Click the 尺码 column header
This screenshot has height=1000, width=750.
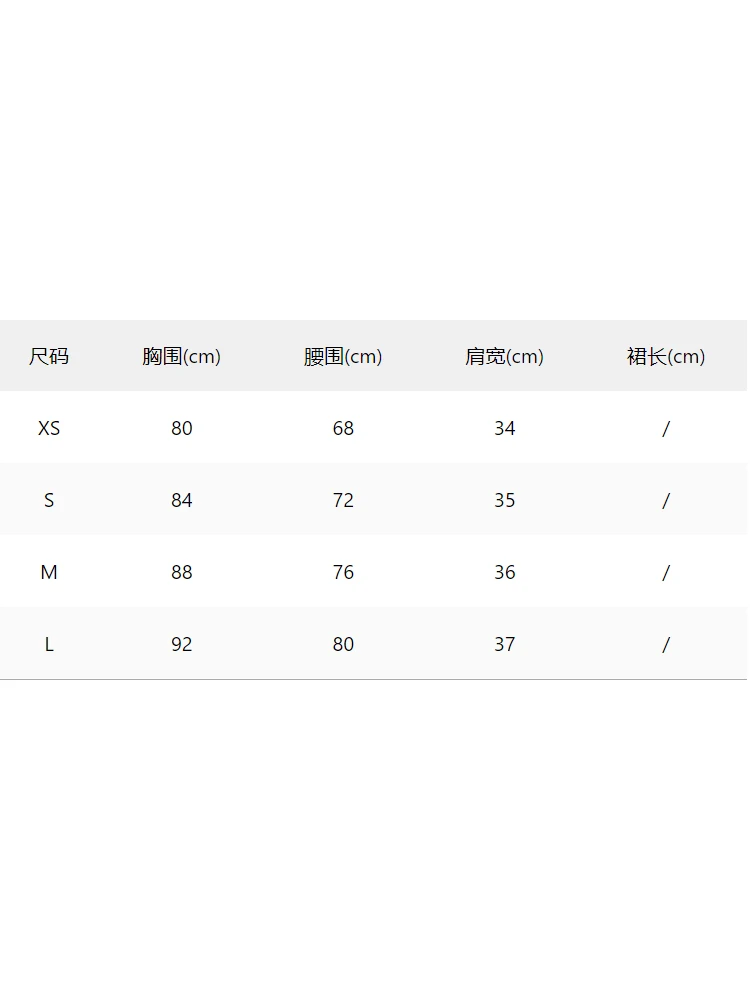click(49, 356)
